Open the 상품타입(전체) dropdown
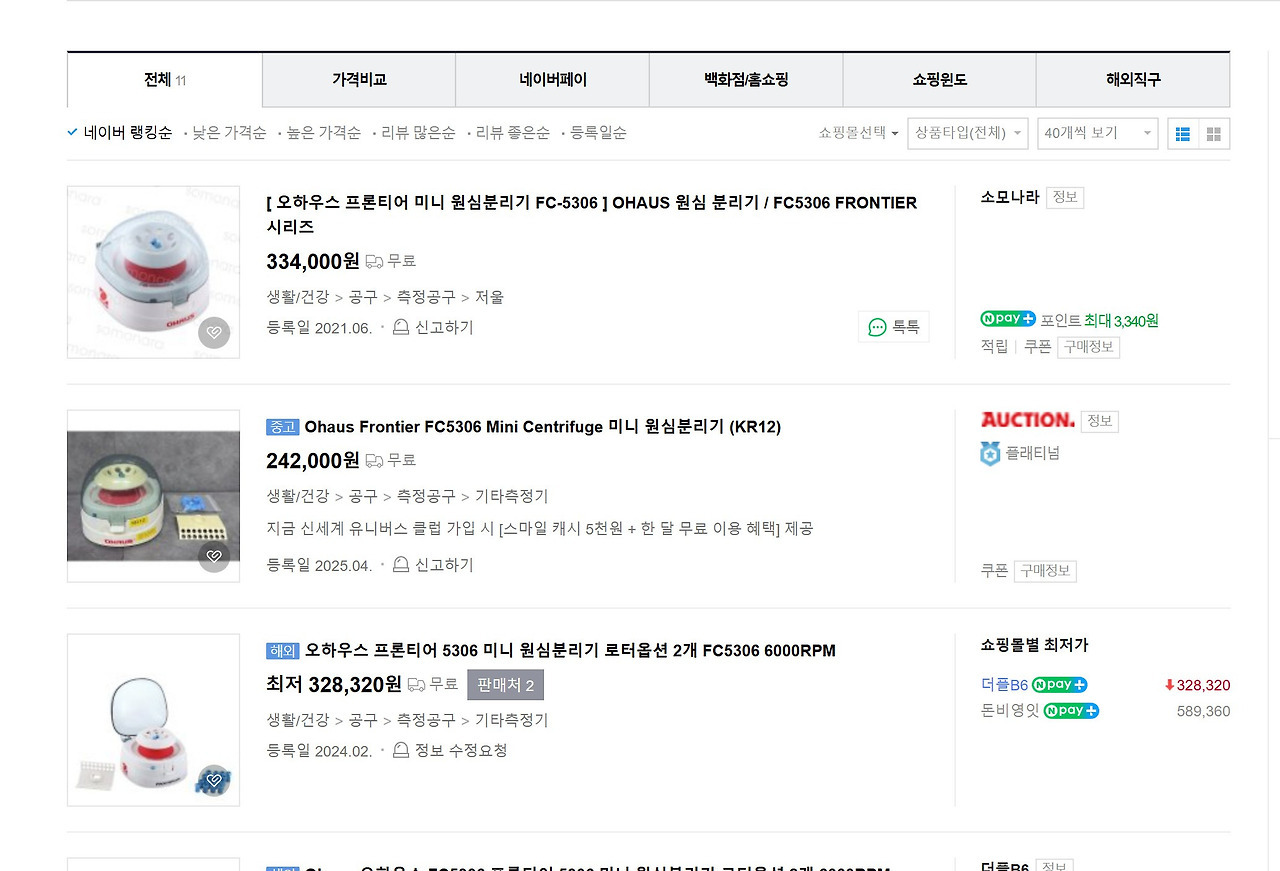Viewport: 1280px width, 871px height. coord(967,133)
